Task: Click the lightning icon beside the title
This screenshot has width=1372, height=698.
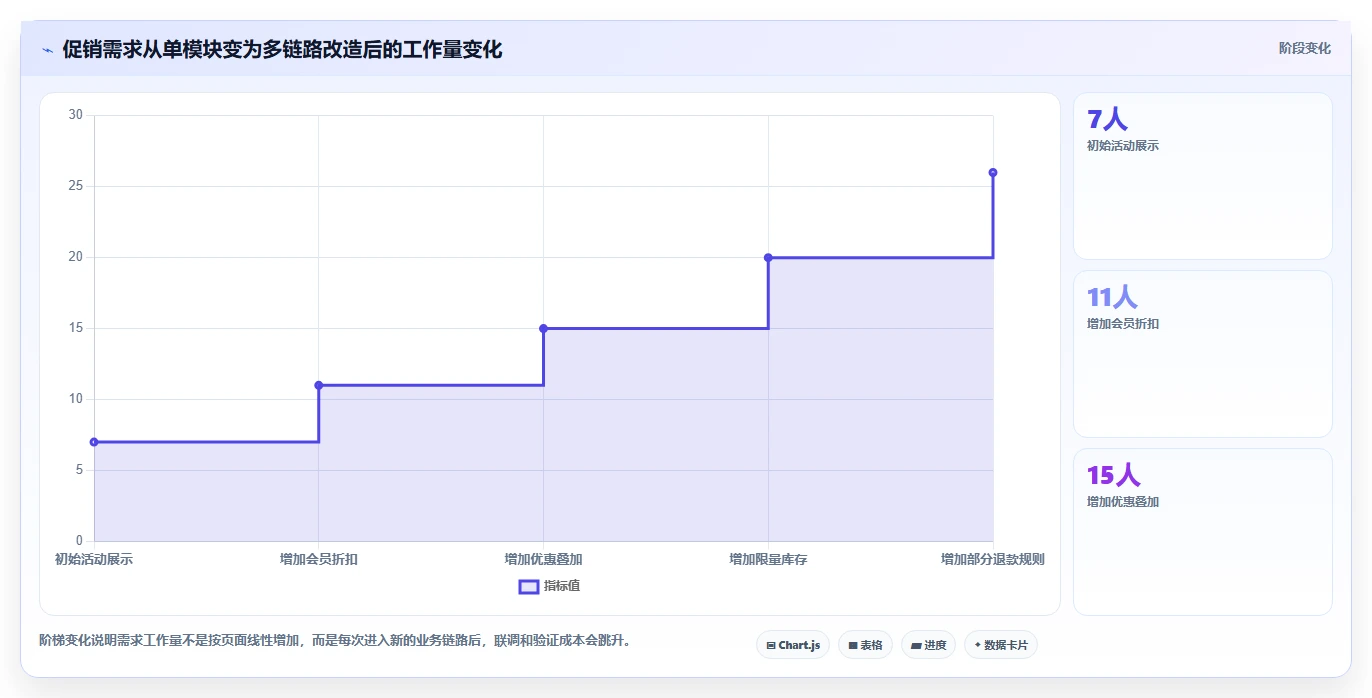Action: tap(47, 49)
